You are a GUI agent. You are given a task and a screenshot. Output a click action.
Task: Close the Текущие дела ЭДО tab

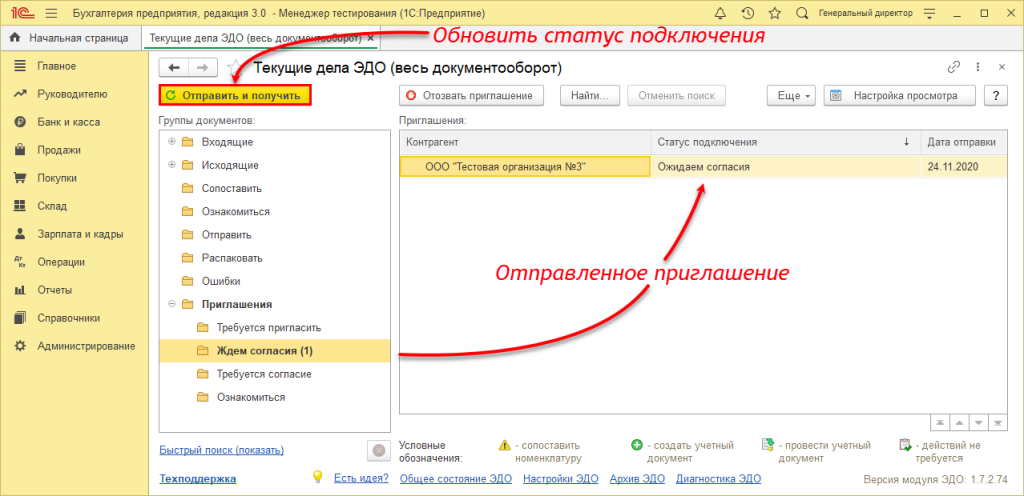point(371,38)
